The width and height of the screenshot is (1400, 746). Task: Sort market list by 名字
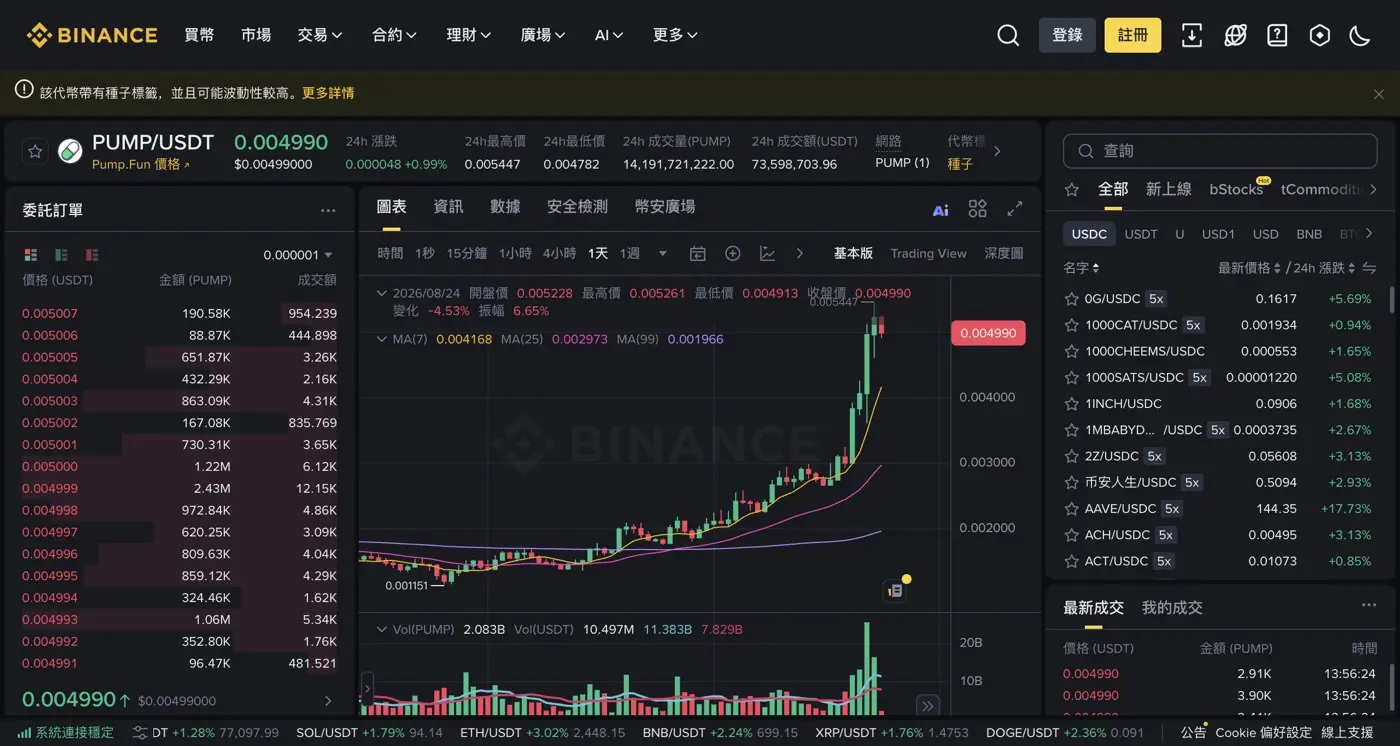pyautogui.click(x=1081, y=268)
